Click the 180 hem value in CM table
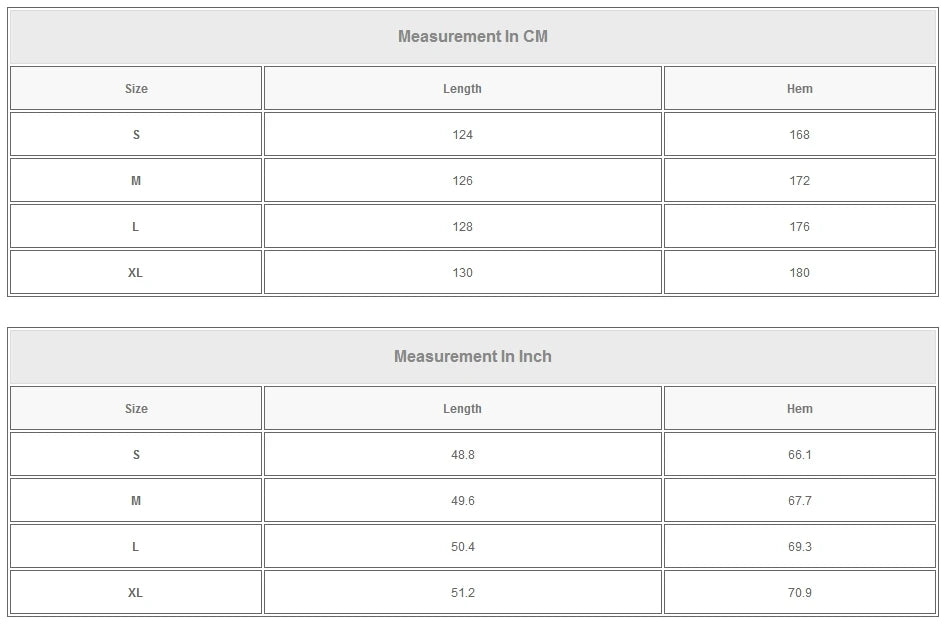 coord(800,272)
